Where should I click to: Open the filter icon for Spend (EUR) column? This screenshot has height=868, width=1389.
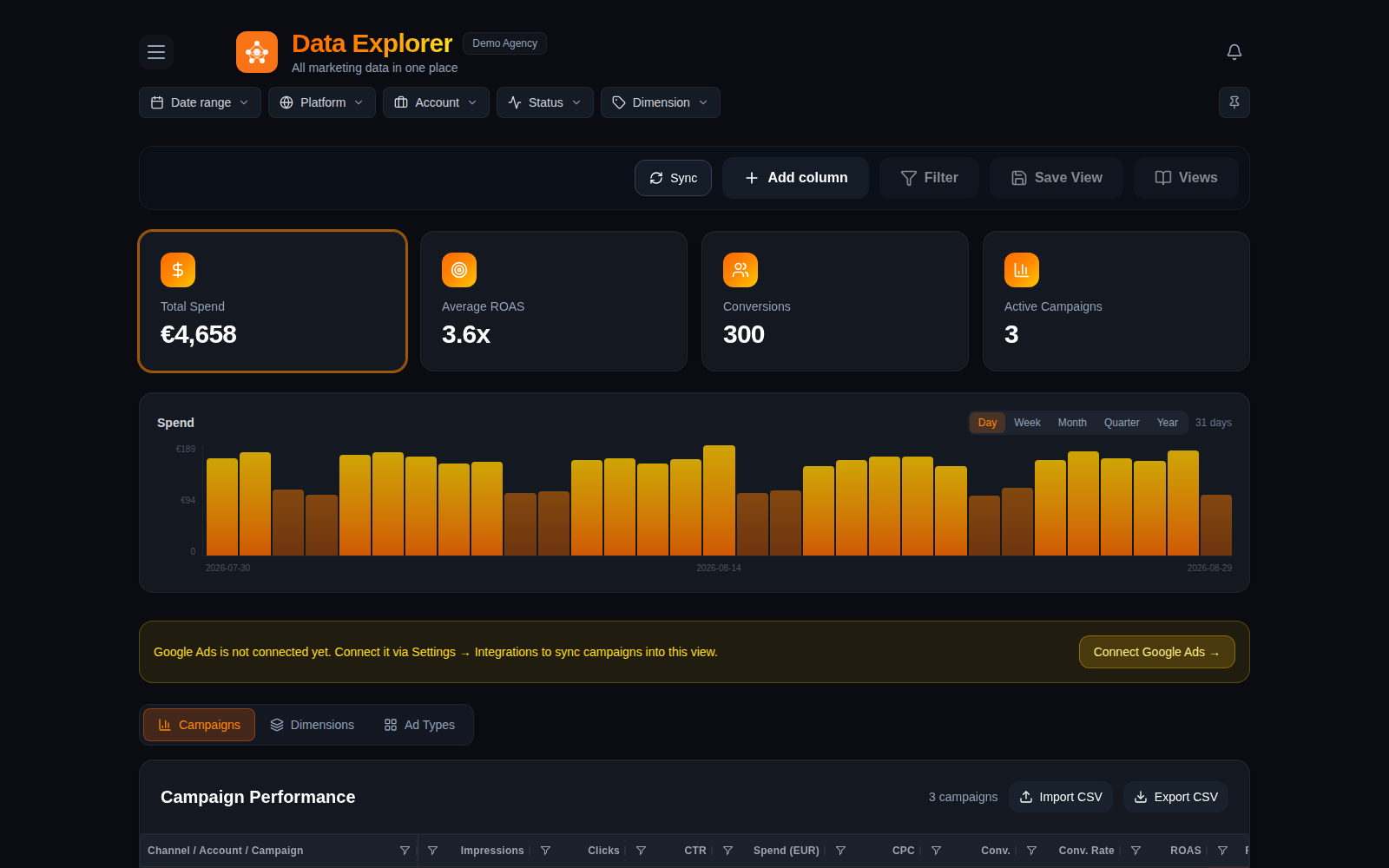[x=840, y=851]
